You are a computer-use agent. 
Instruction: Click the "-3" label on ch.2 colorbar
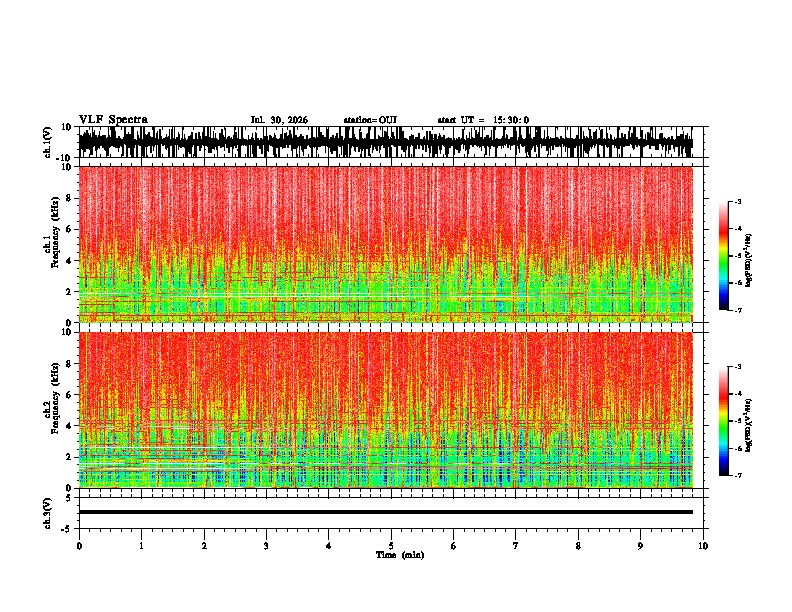[x=737, y=367]
